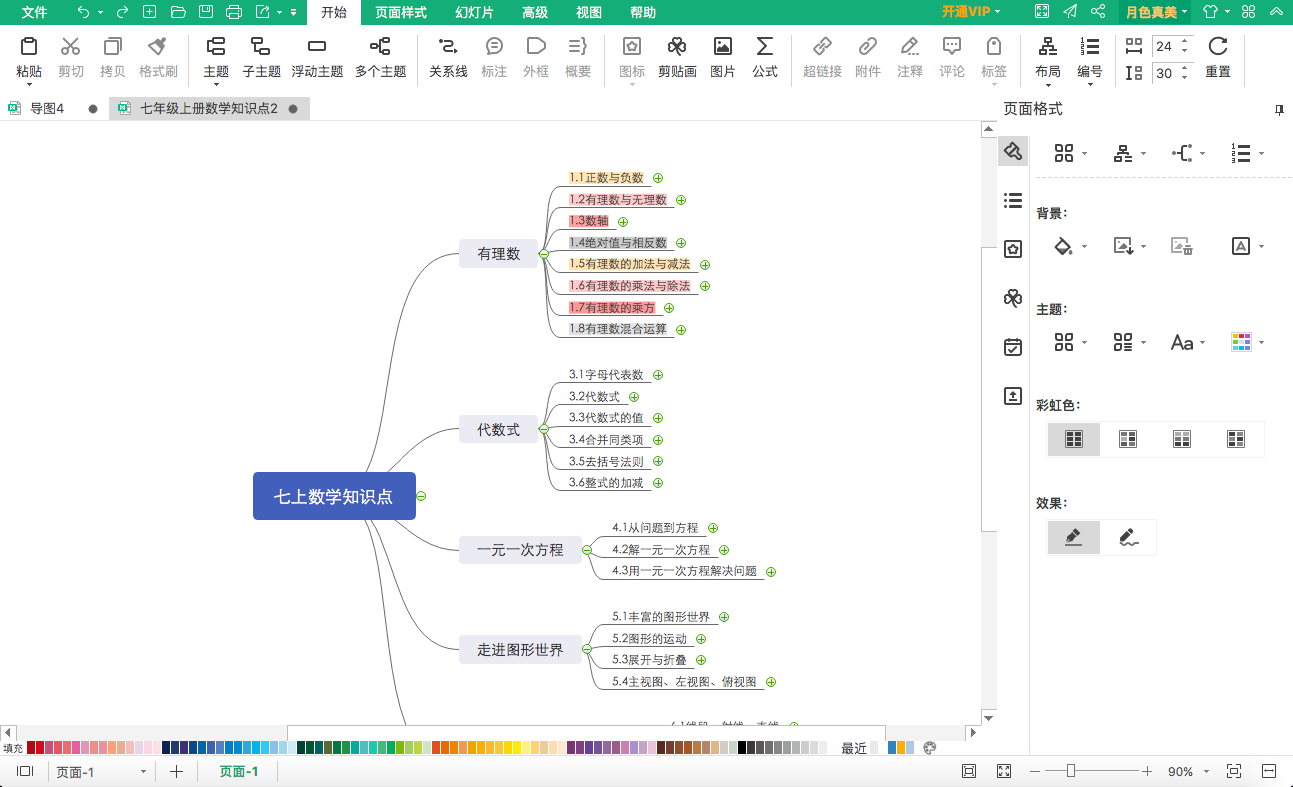The image size is (1293, 787).
Task: Expand the 1.1正数与负数 node
Action: pos(658,178)
